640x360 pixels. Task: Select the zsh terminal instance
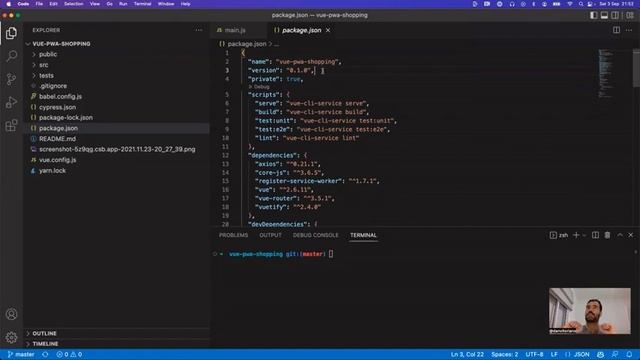[559, 235]
